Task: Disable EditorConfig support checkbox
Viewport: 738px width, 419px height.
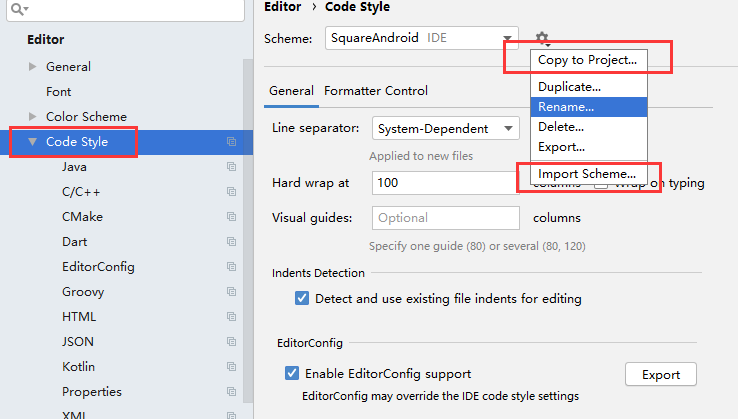Action: 292,374
